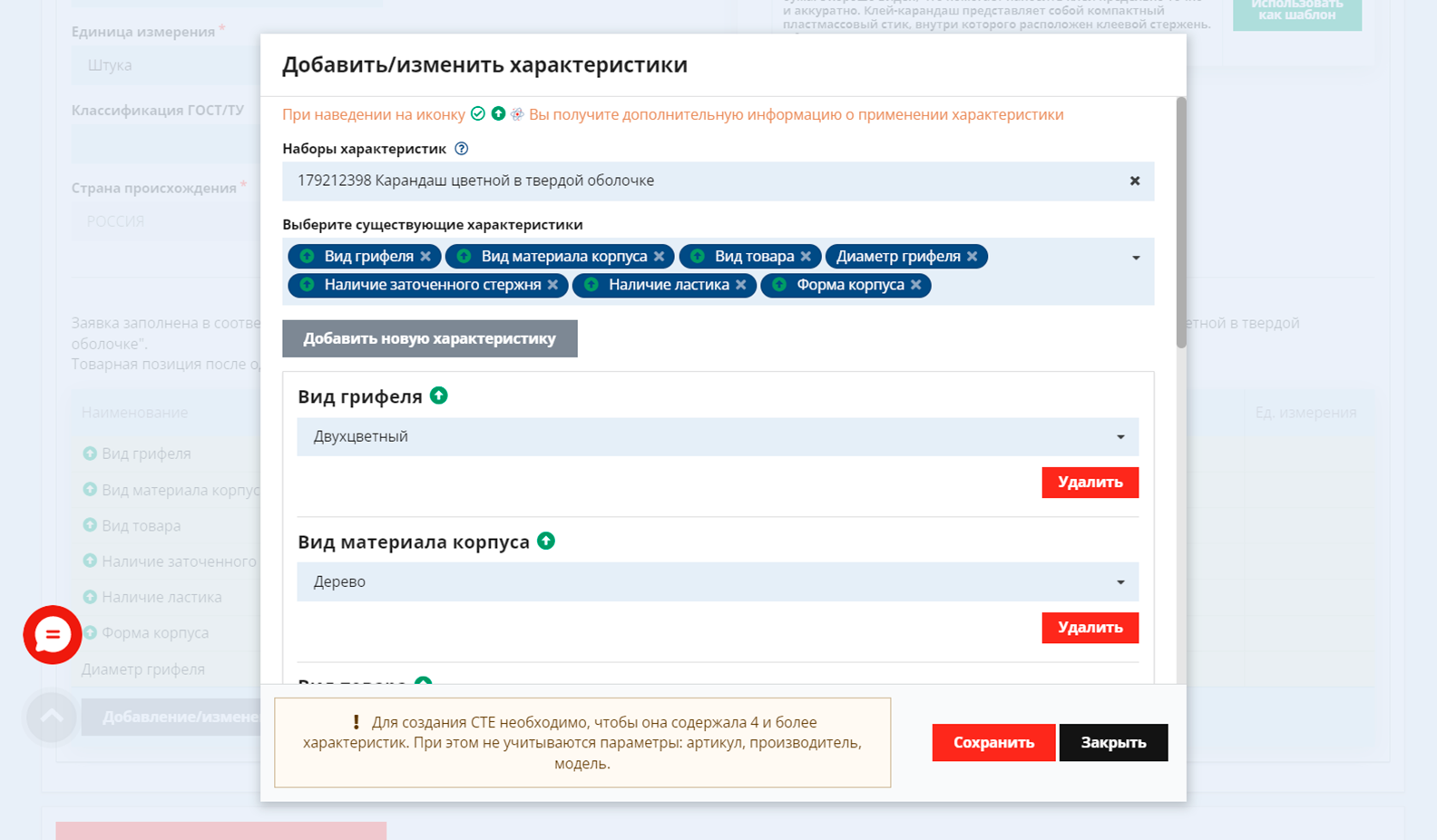Click green icon by background row 'Наличие ластика'
Image resolution: width=1437 pixels, height=840 pixels.
pos(90,596)
